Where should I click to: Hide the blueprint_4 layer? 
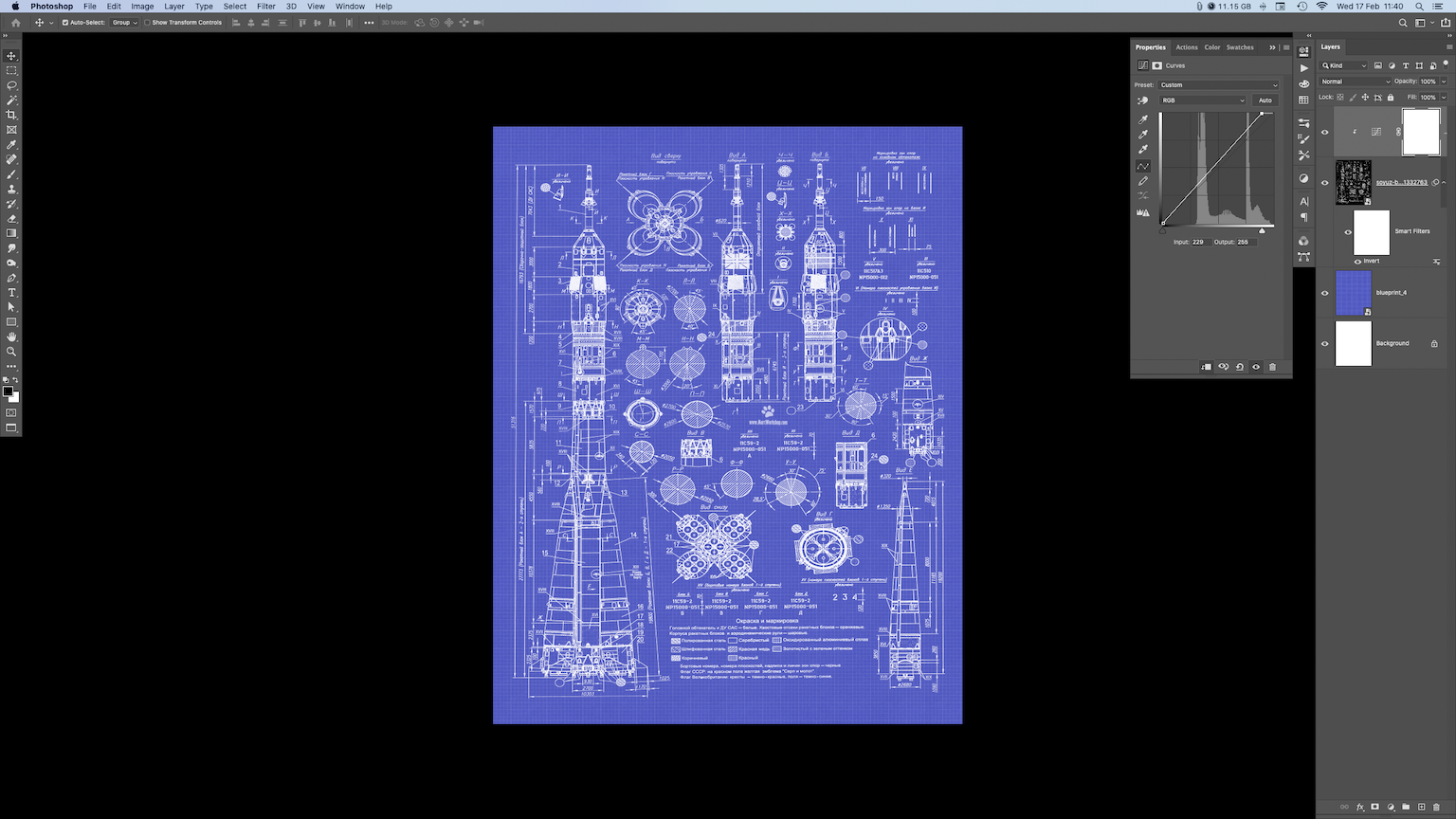click(x=1325, y=293)
